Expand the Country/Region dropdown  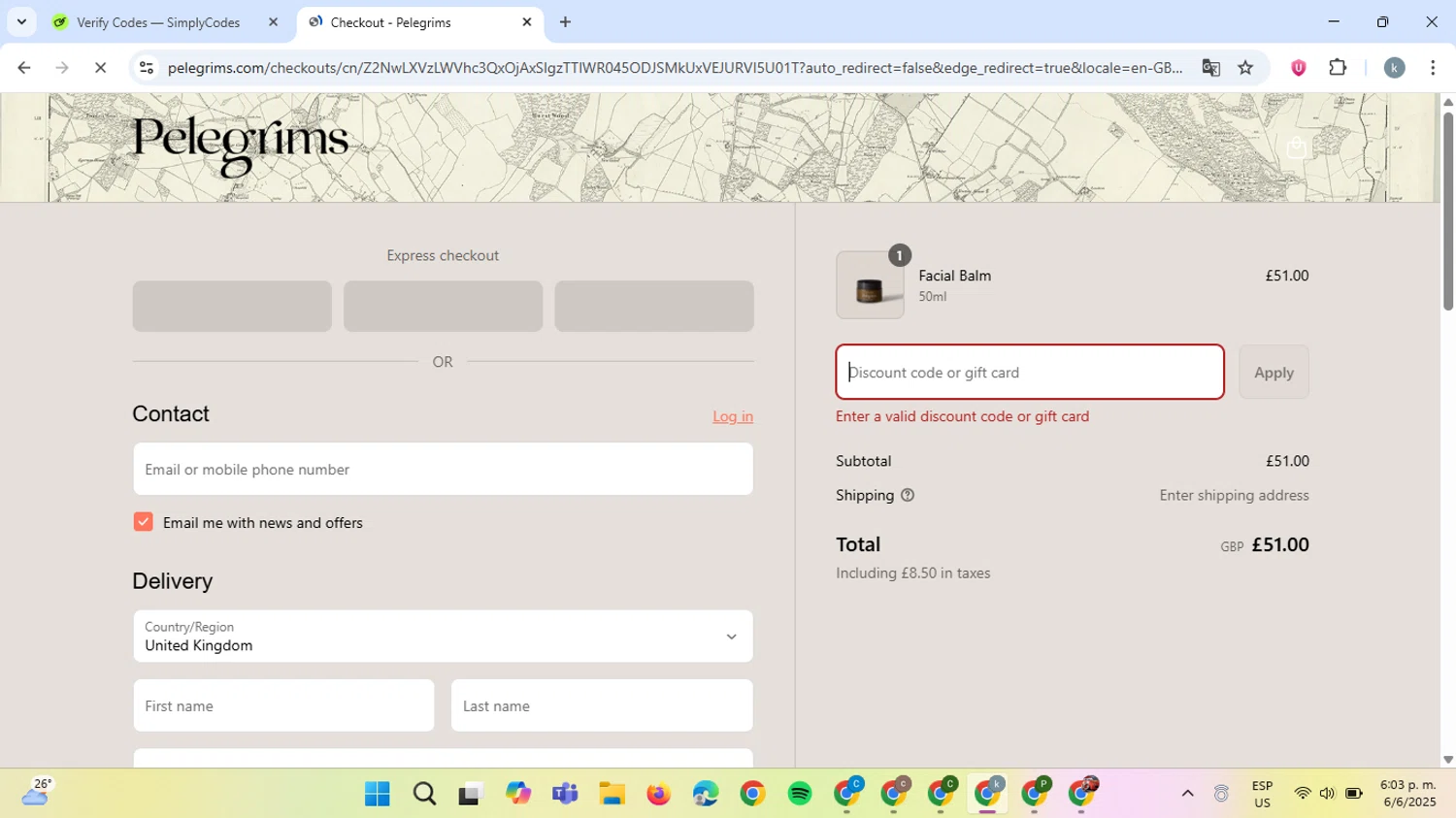point(443,637)
